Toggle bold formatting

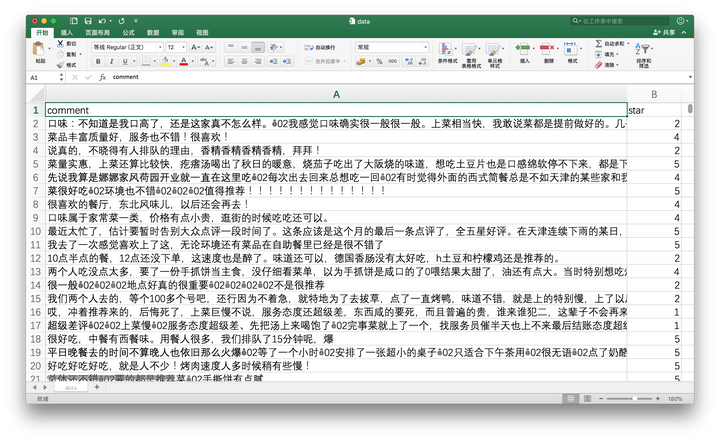point(98,61)
